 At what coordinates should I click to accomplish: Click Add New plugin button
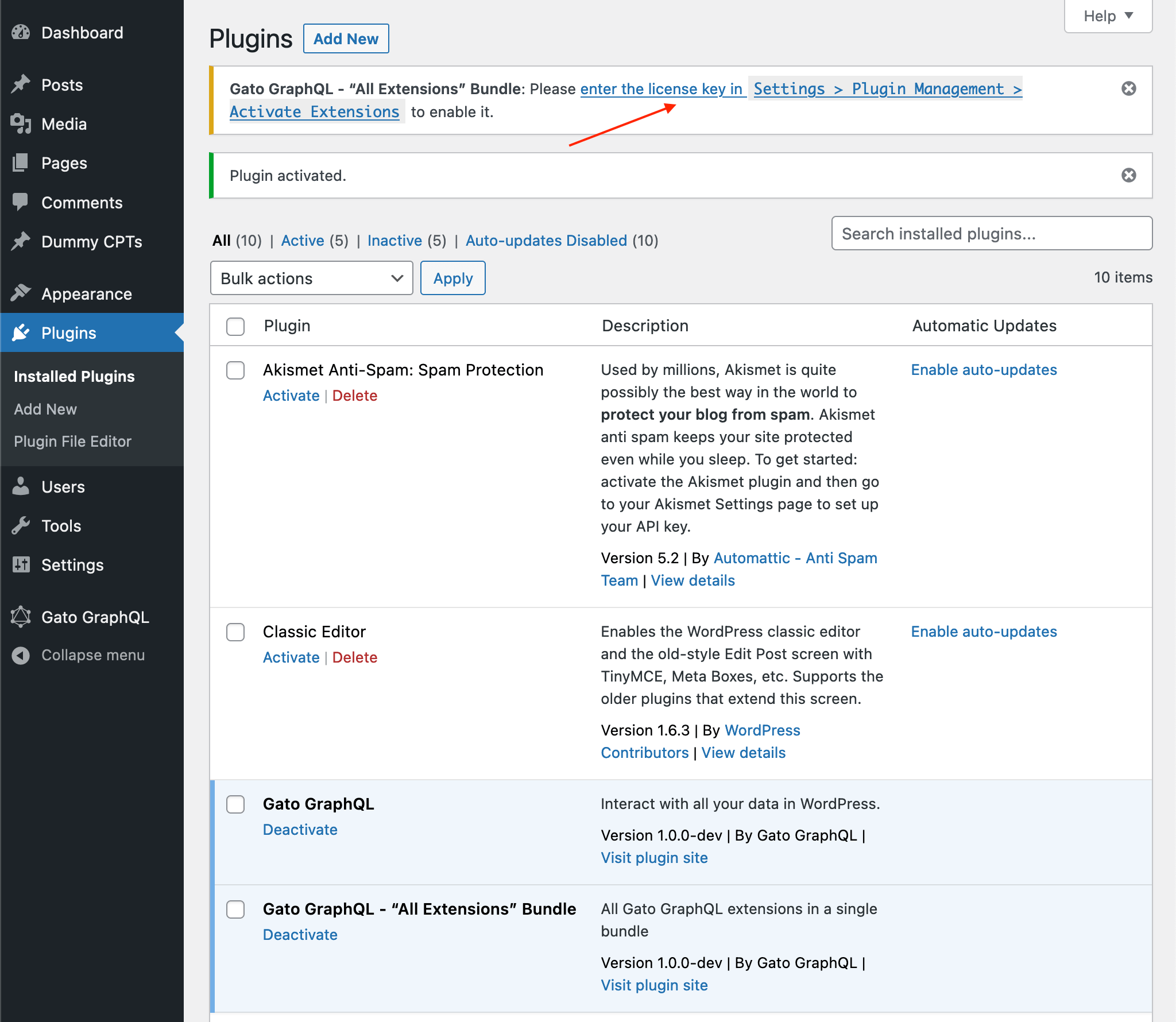click(346, 38)
